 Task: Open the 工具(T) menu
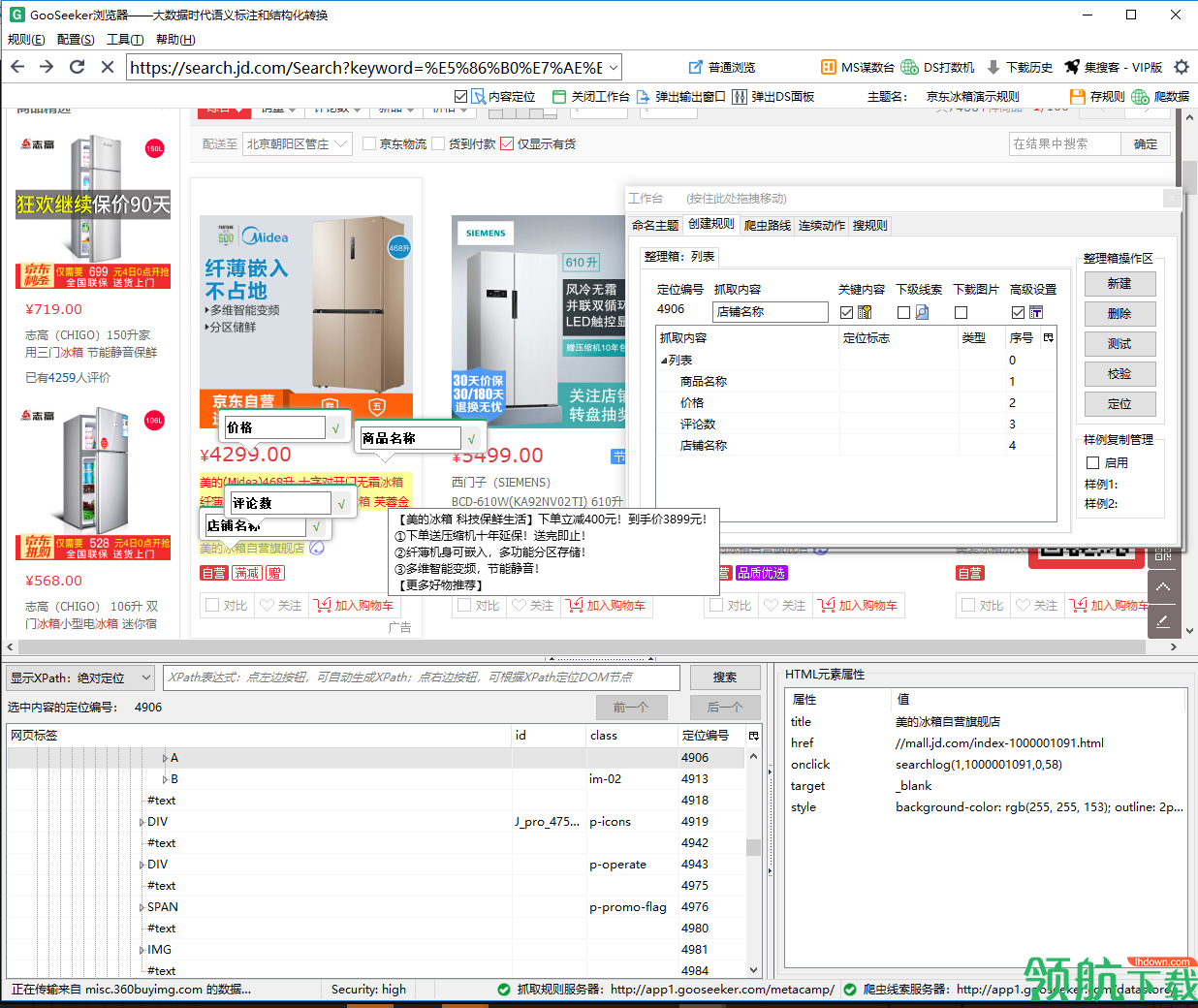click(125, 40)
